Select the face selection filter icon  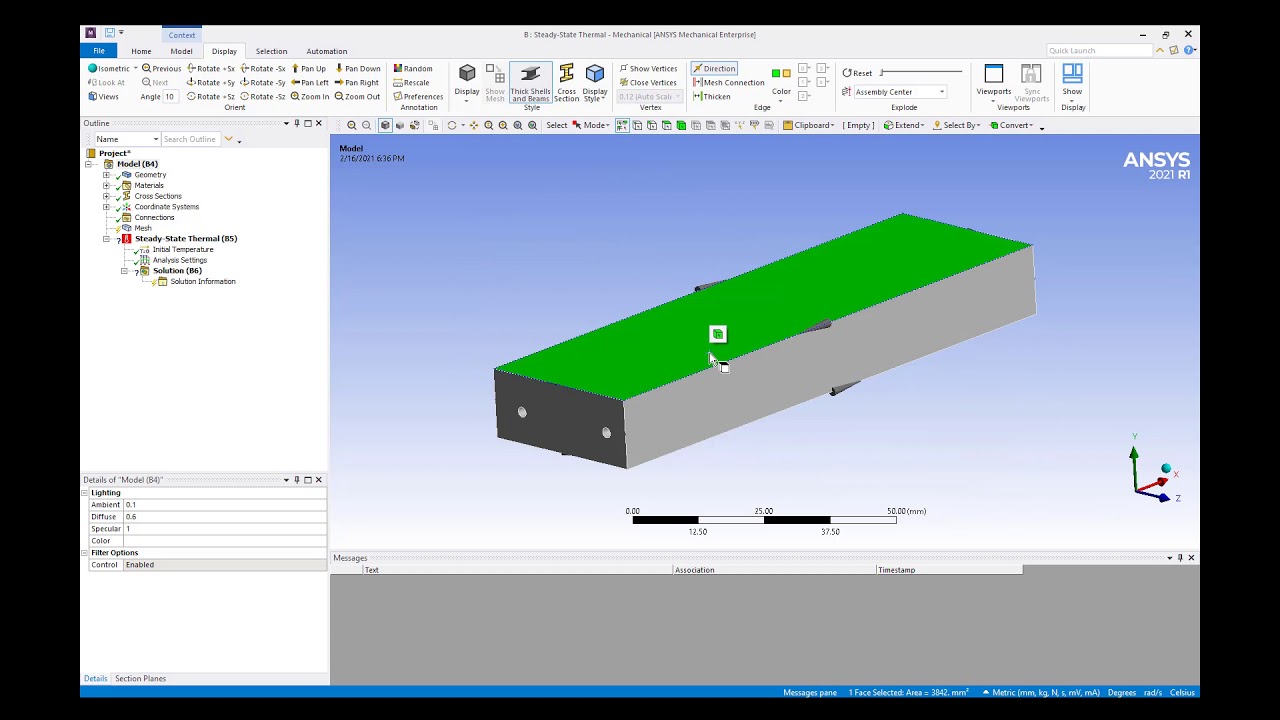click(666, 125)
